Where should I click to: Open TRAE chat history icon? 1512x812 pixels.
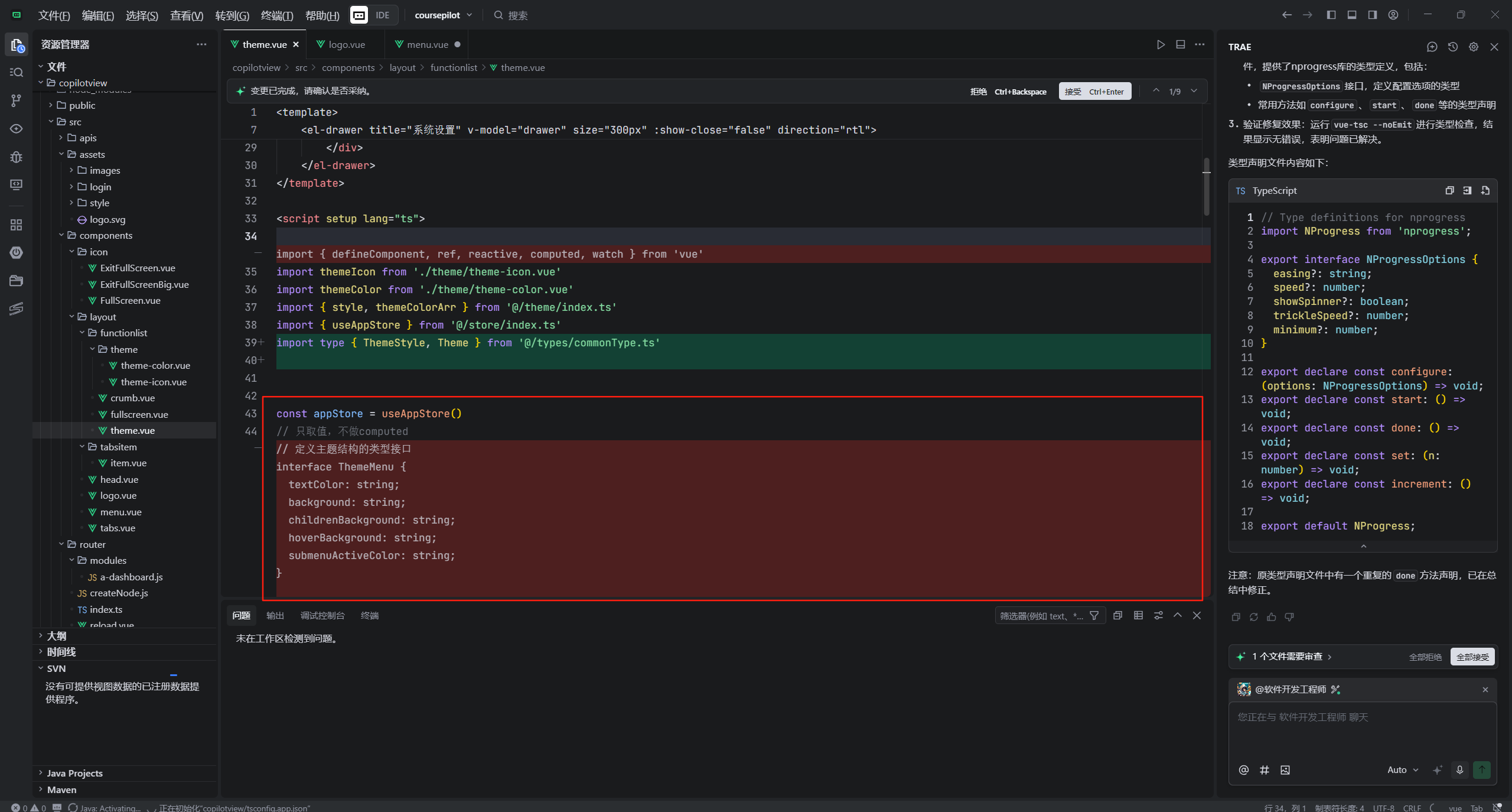pyautogui.click(x=1453, y=47)
